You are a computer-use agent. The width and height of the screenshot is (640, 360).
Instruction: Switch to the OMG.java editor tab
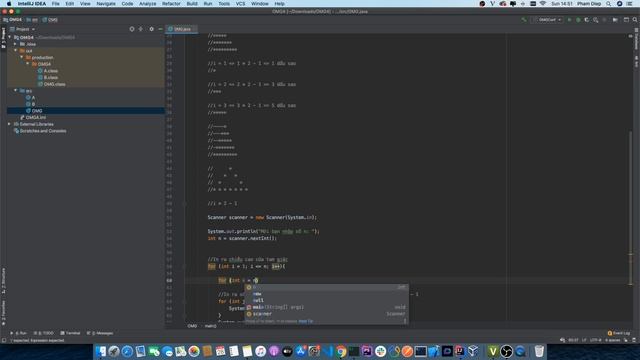tap(182, 29)
